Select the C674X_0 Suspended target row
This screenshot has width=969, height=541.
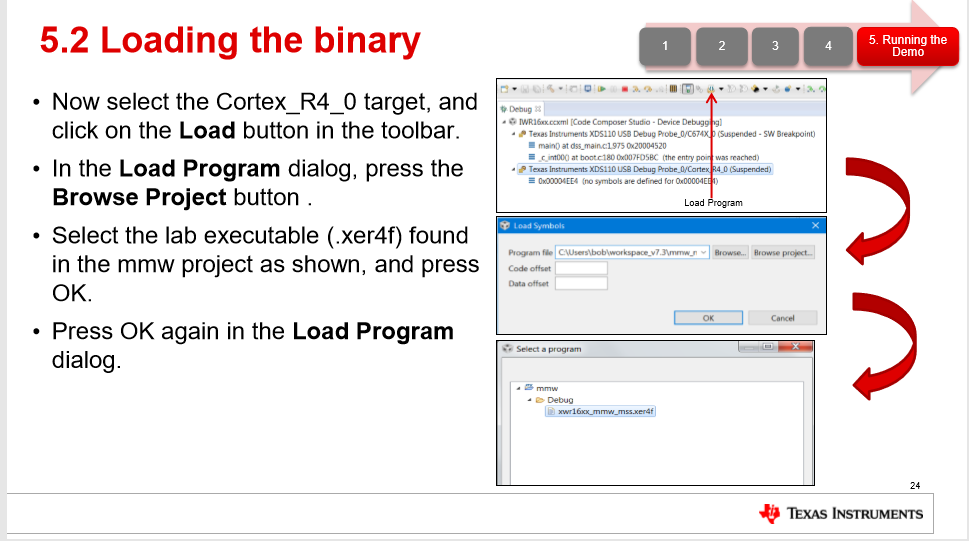(x=667, y=134)
